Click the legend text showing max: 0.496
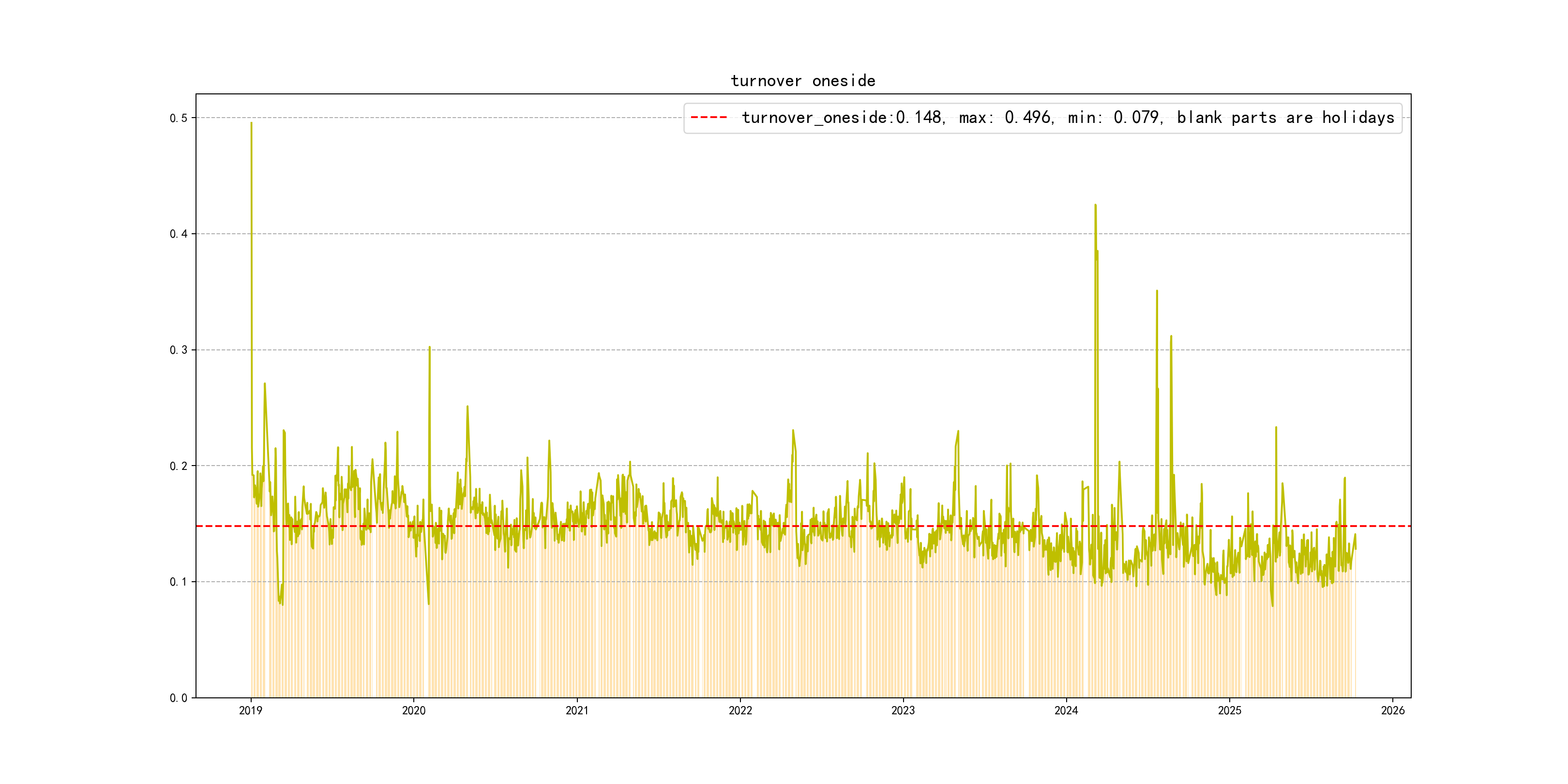Viewport: 1568px width, 784px height. click(1006, 118)
